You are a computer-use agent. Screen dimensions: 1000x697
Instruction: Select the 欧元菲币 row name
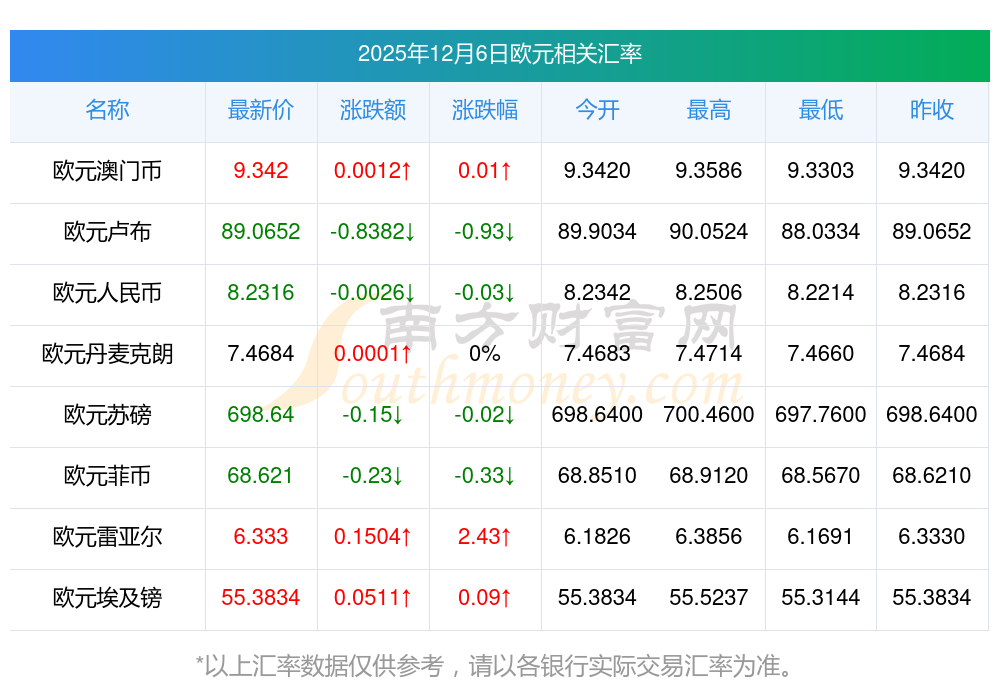pyautogui.click(x=107, y=476)
